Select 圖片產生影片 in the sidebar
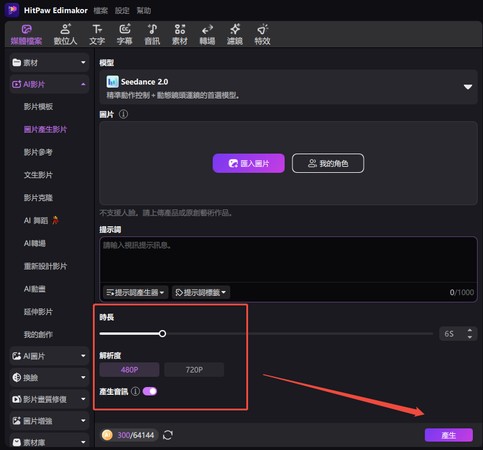The width and height of the screenshot is (483, 450). click(x=45, y=129)
